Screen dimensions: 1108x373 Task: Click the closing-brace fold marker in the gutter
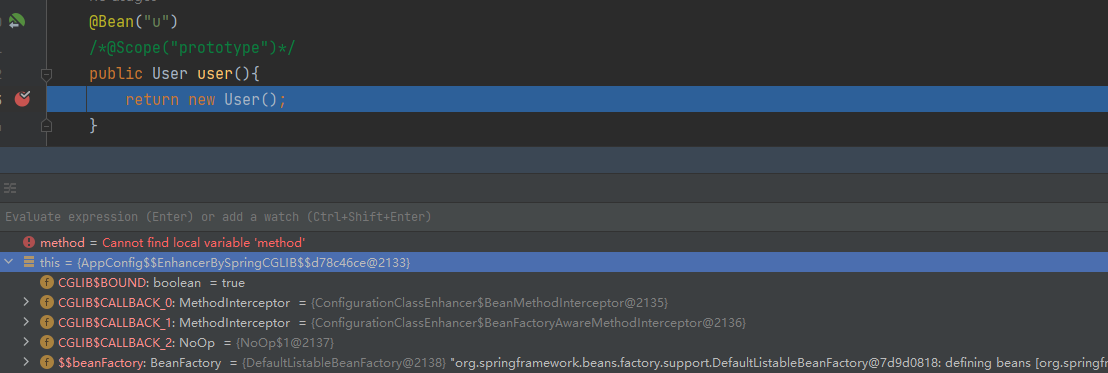[46, 126]
